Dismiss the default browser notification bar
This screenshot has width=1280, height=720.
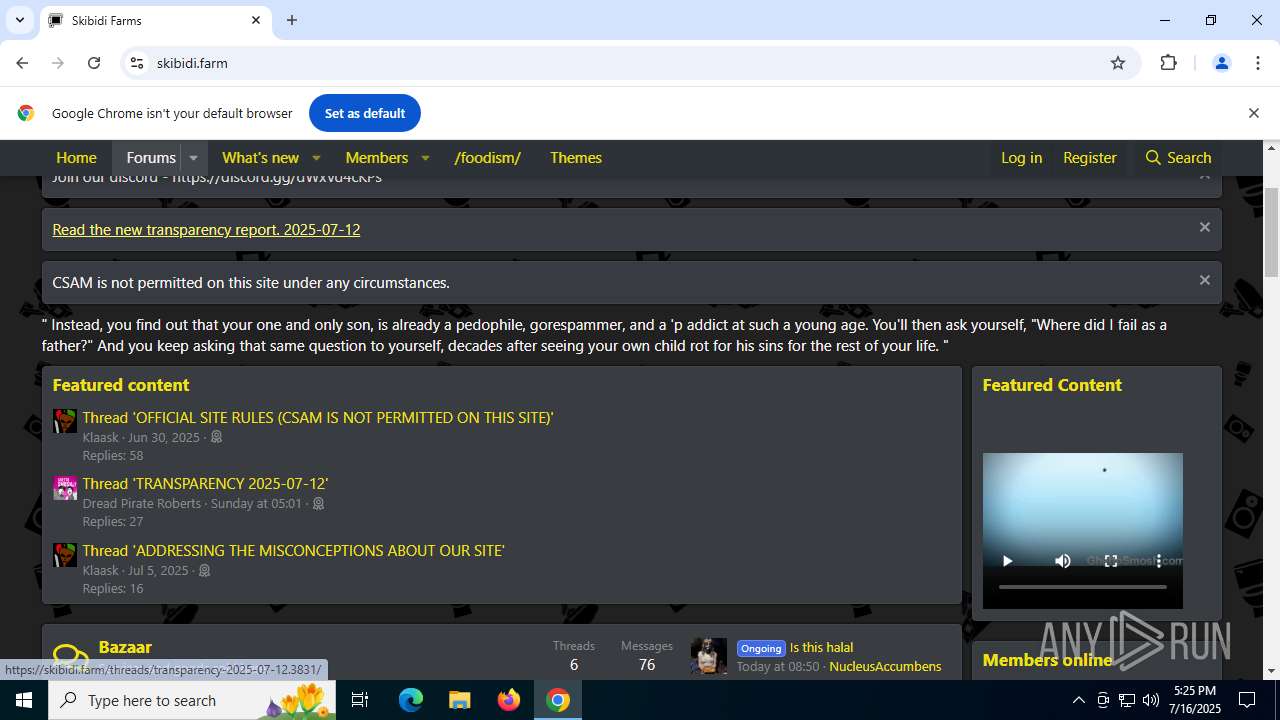tap(1253, 113)
